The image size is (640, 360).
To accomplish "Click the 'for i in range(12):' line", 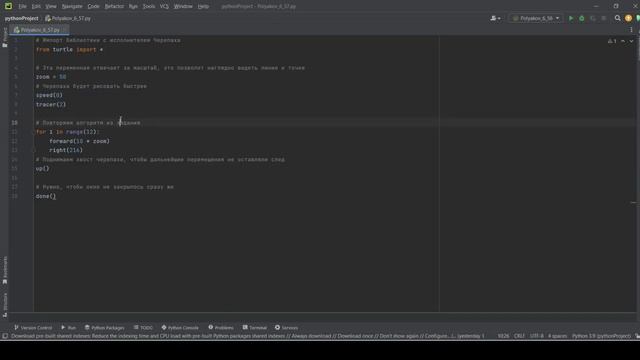I will [x=68, y=132].
